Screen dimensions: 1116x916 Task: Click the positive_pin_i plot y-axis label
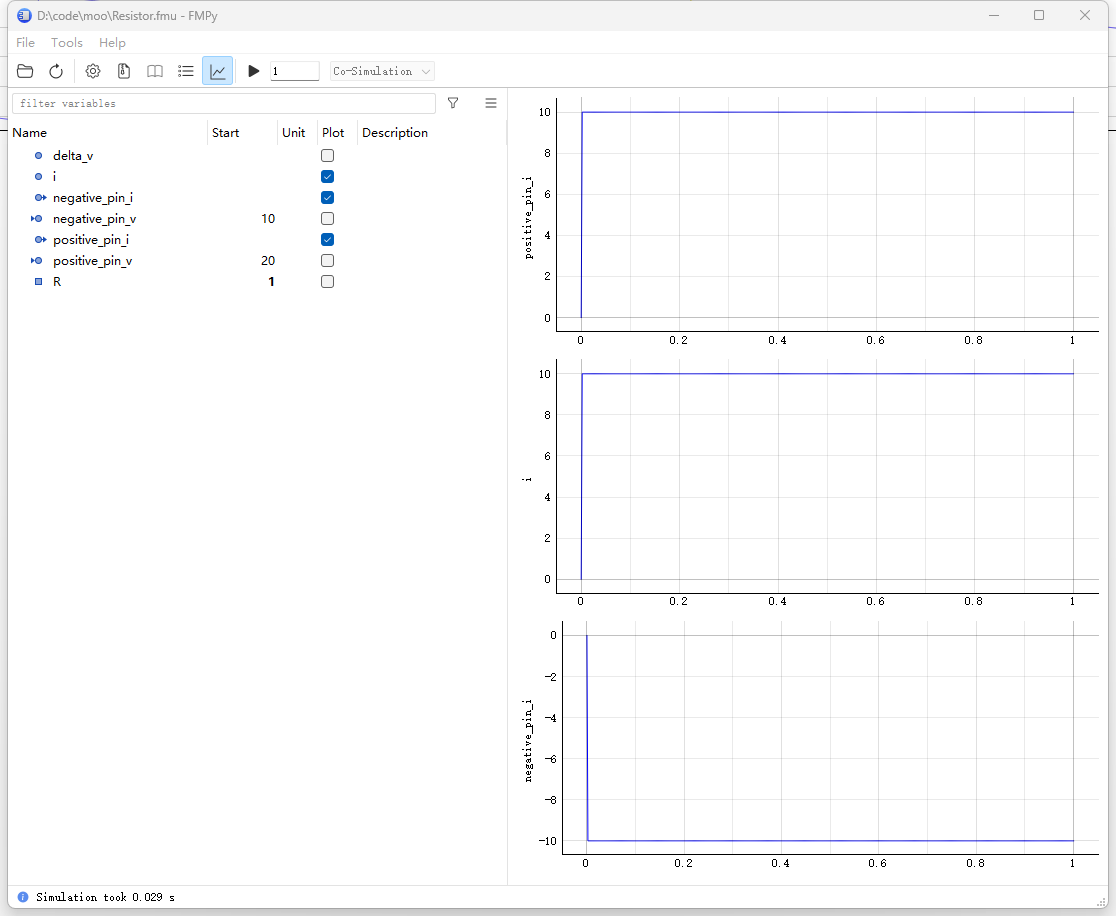[x=528, y=218]
